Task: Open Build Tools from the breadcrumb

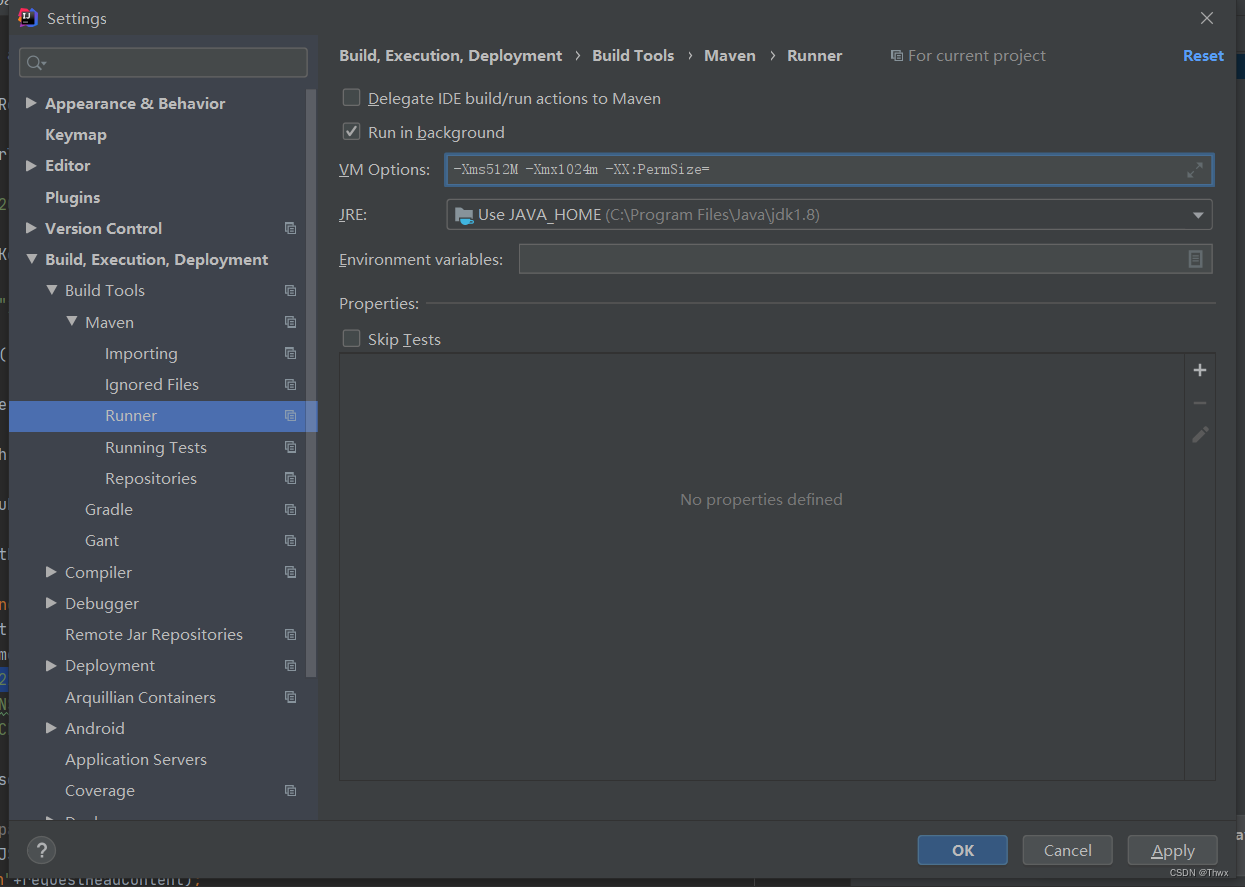Action: 633,55
